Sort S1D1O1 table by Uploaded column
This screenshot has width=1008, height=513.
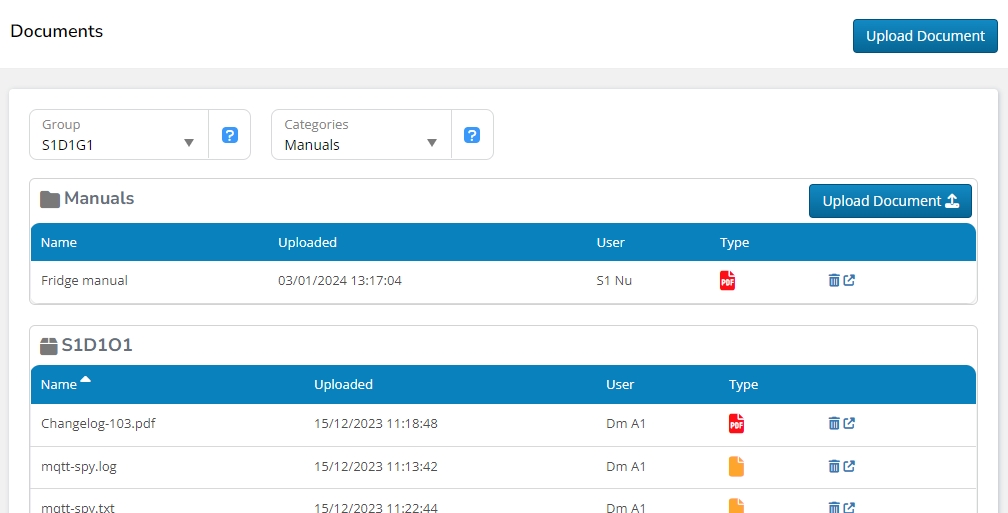pyautogui.click(x=343, y=384)
